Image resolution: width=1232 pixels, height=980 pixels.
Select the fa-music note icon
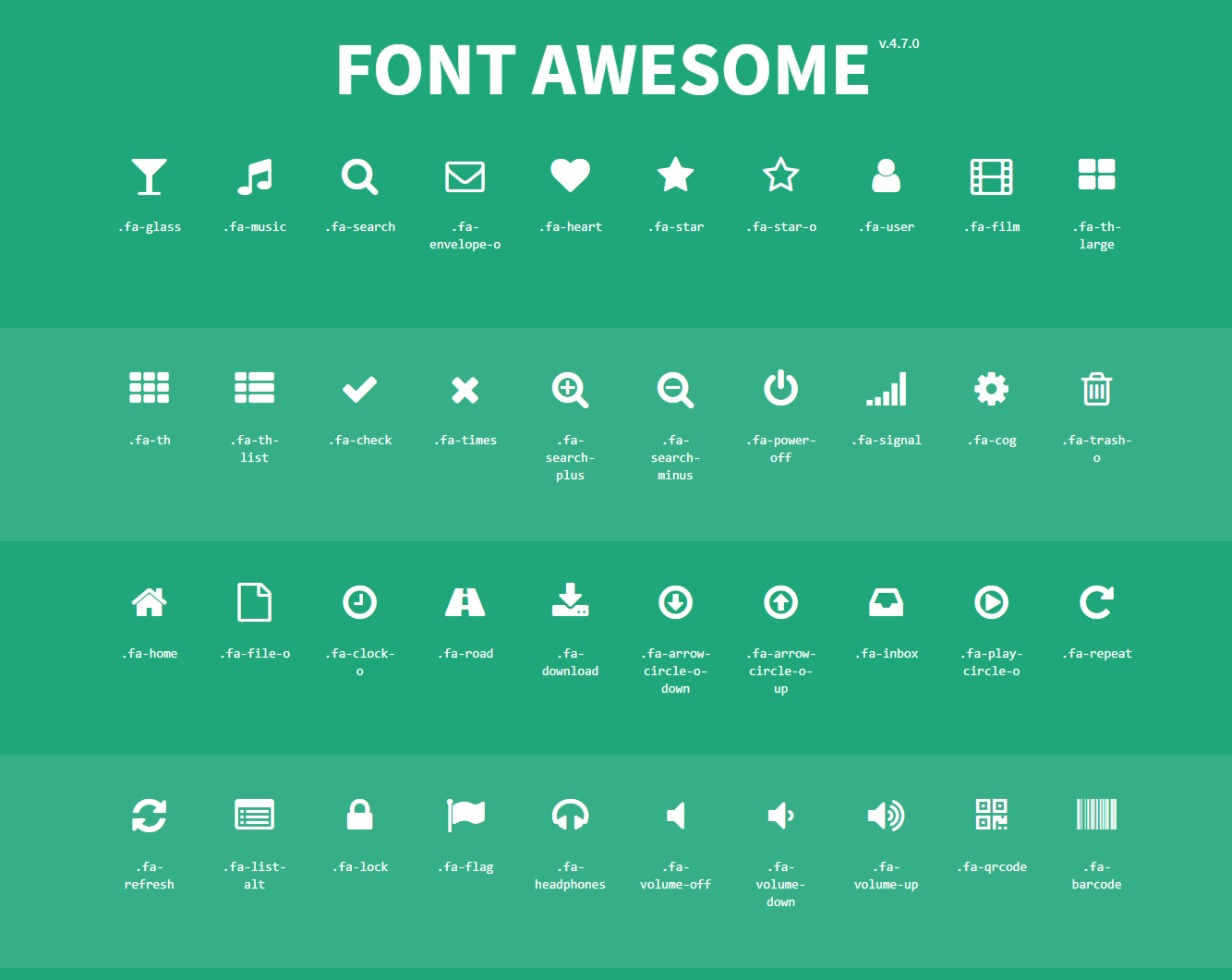coord(255,176)
